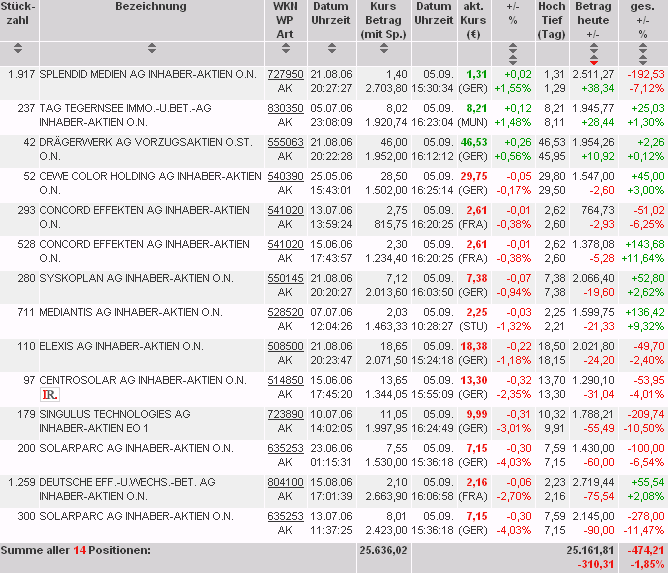Click the red active descending sort arrow
Image resolution: width=668 pixels, height=573 pixels.
coord(594,61)
